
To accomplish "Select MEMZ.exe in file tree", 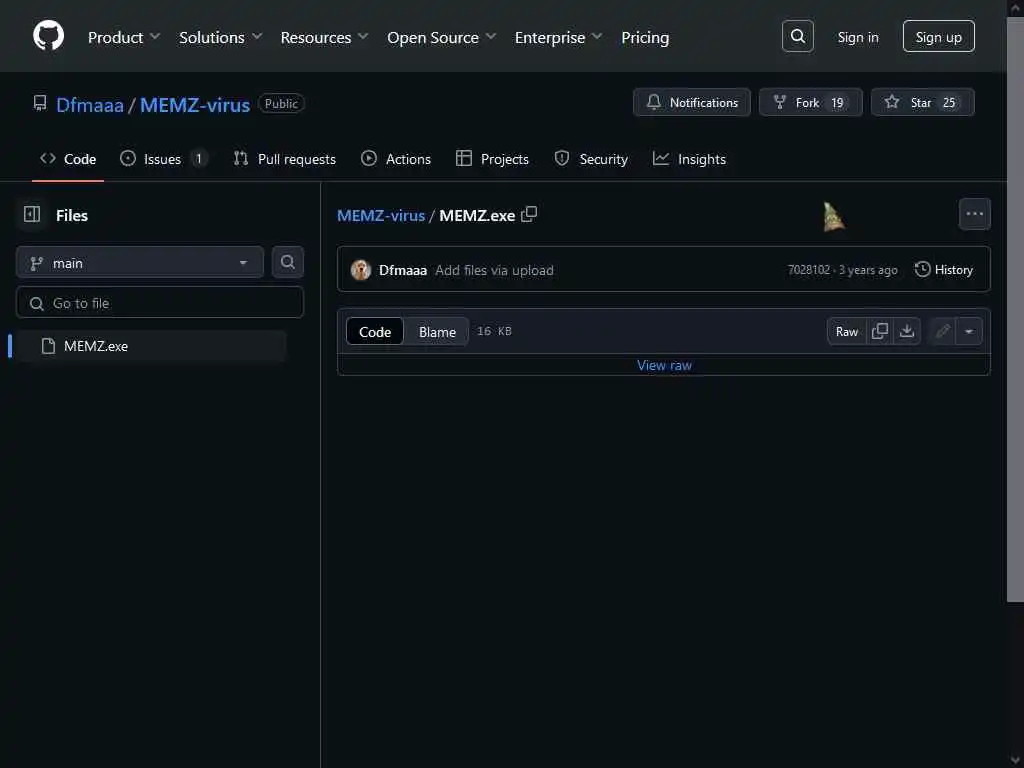I will click(150, 345).
